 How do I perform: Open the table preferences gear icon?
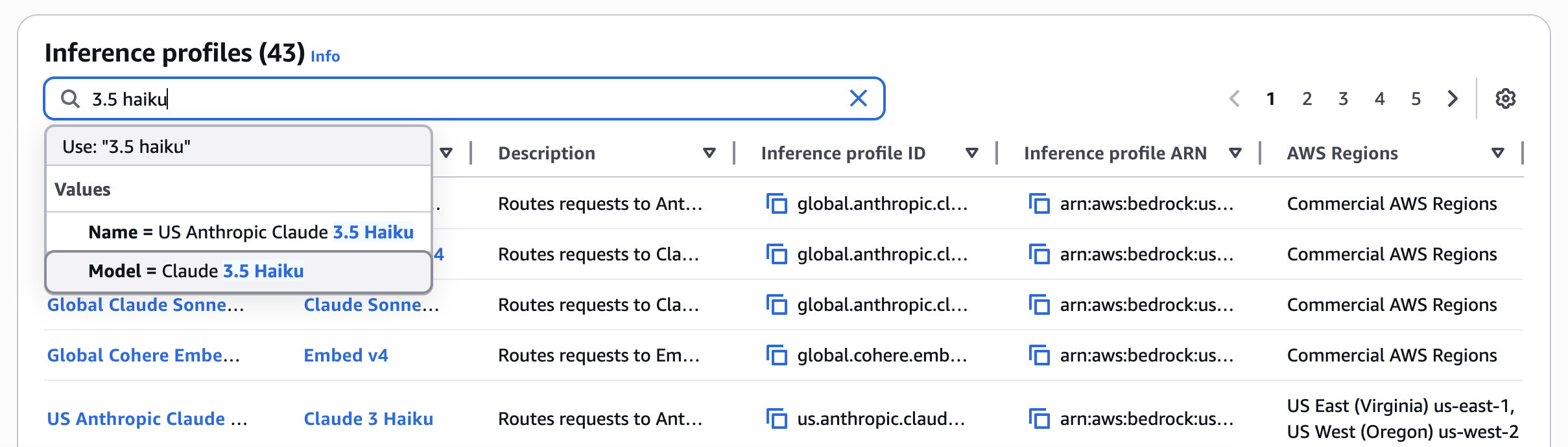coord(1506,98)
